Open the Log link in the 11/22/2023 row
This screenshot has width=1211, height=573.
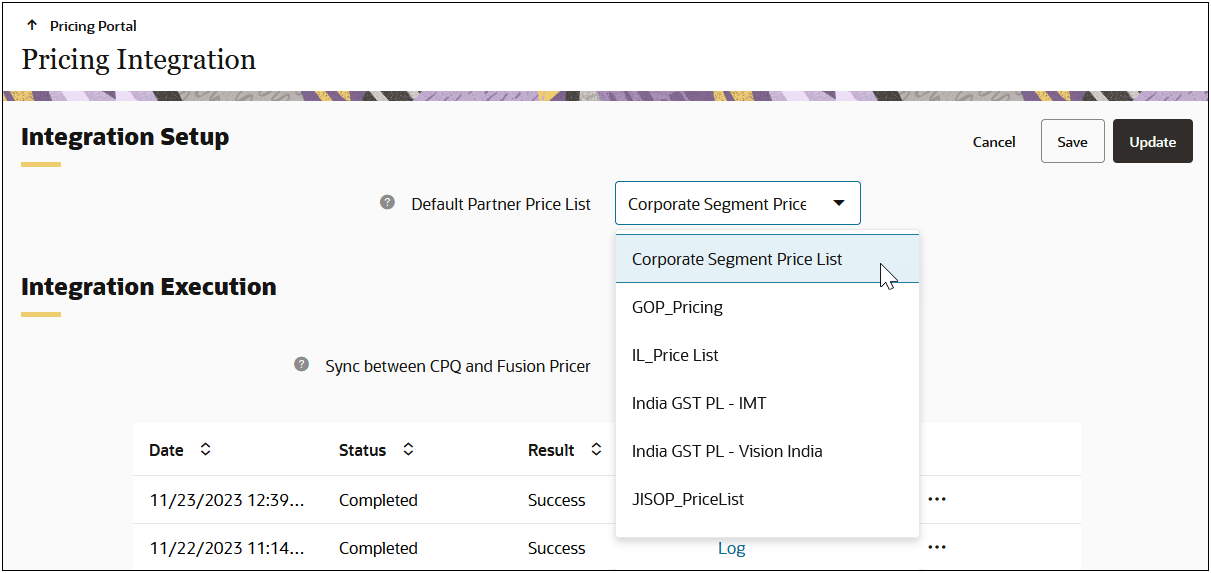[x=731, y=548]
